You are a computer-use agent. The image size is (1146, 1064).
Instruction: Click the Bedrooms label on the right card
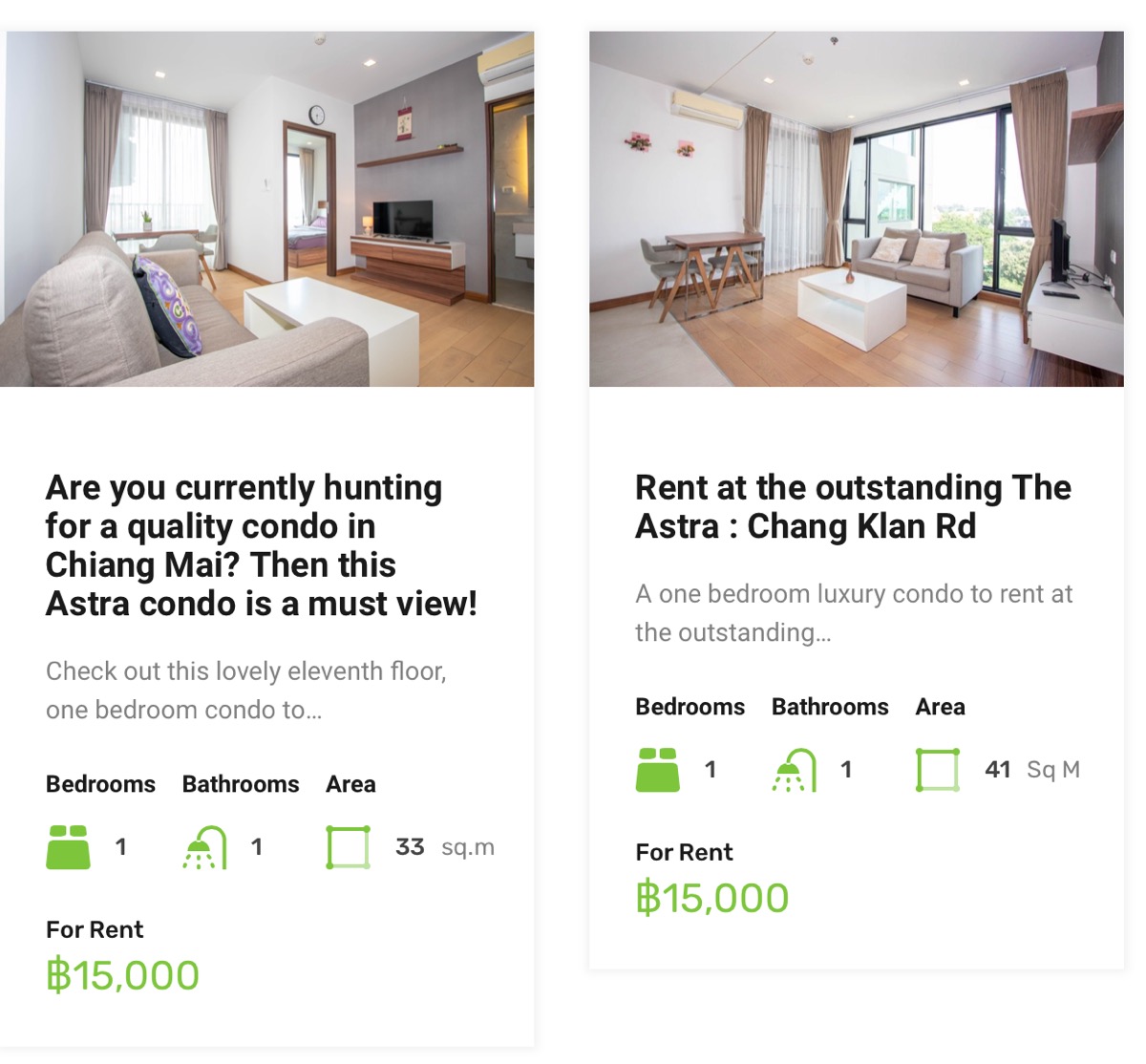(x=690, y=707)
